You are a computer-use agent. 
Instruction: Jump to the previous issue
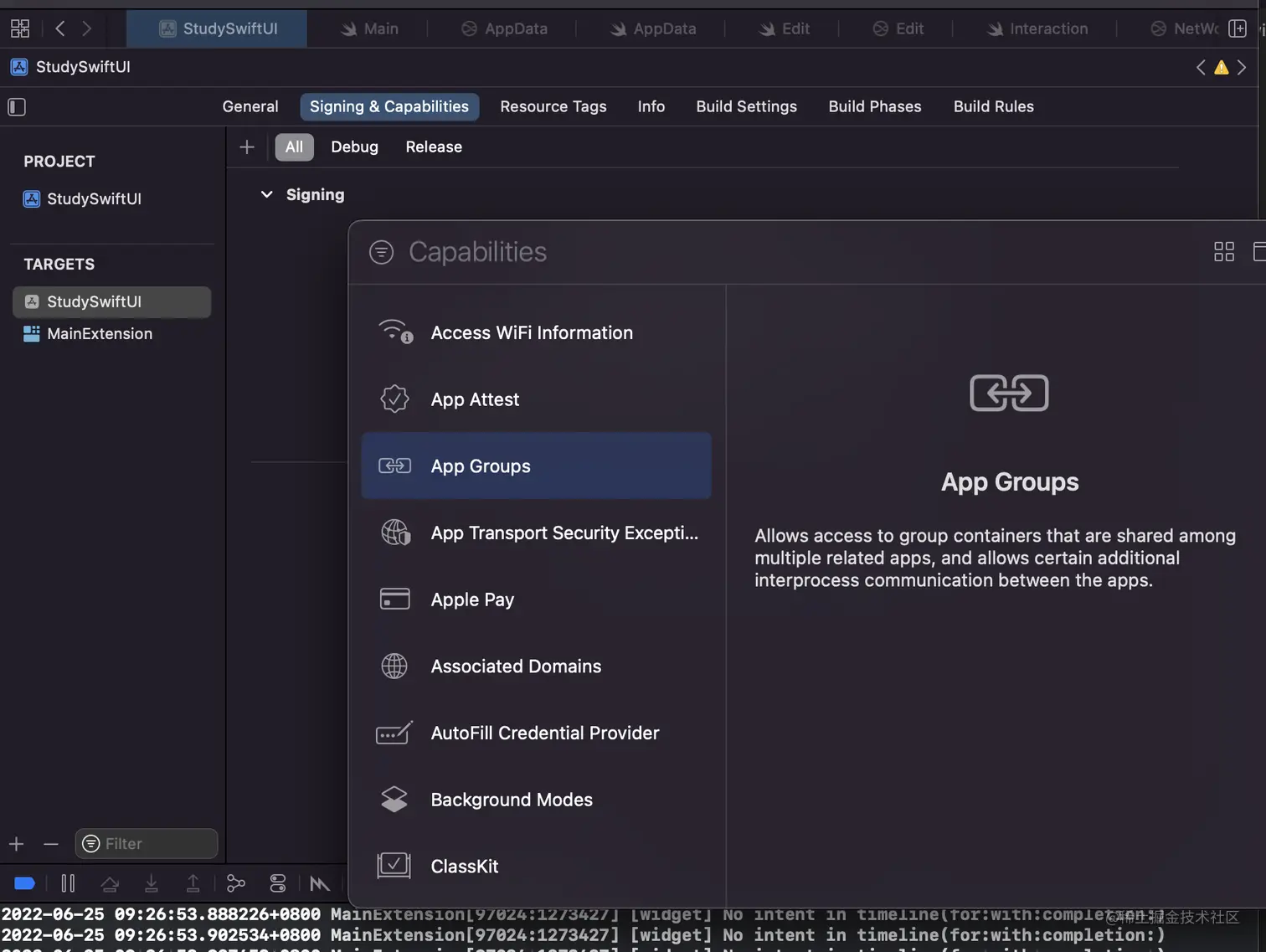1201,68
